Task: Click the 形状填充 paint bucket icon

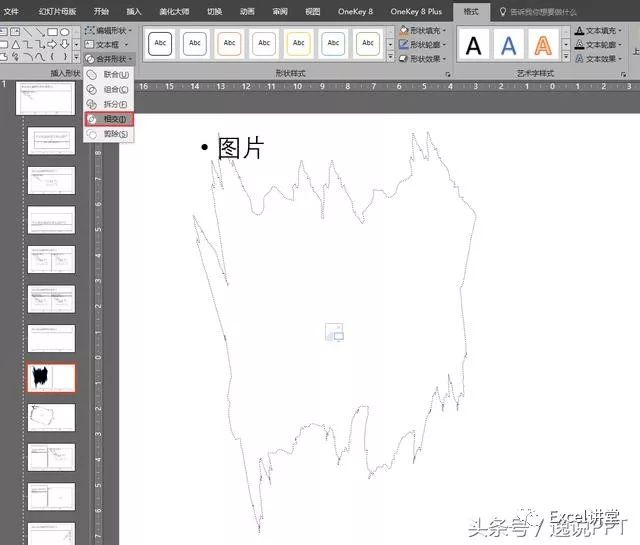Action: pyautogui.click(x=404, y=30)
